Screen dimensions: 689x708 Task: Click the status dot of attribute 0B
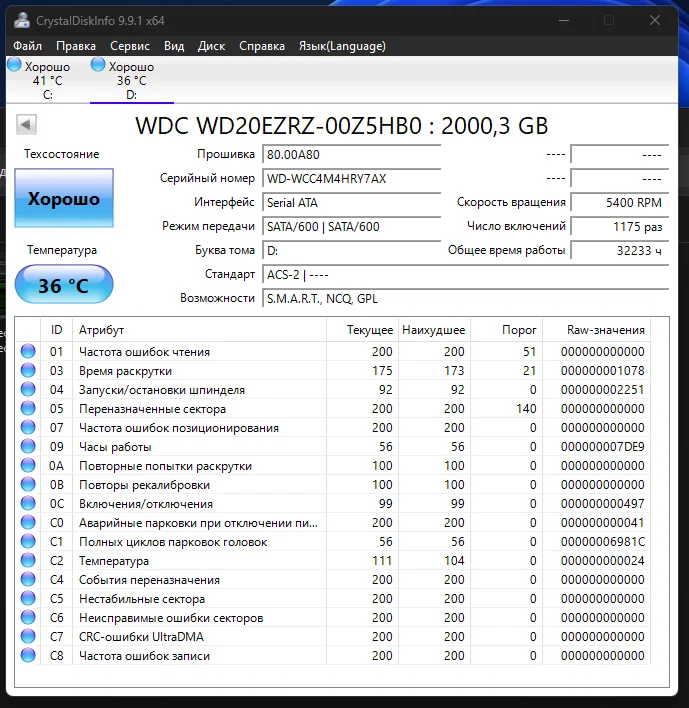[28, 484]
